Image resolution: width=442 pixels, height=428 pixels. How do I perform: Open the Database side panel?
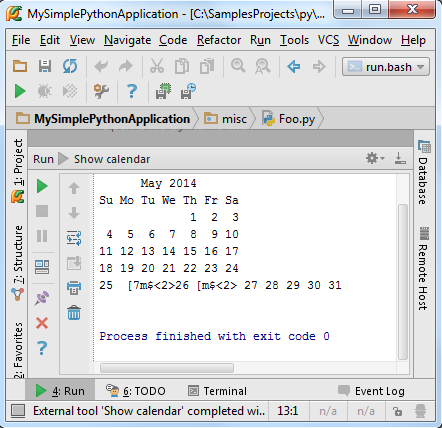coord(424,172)
